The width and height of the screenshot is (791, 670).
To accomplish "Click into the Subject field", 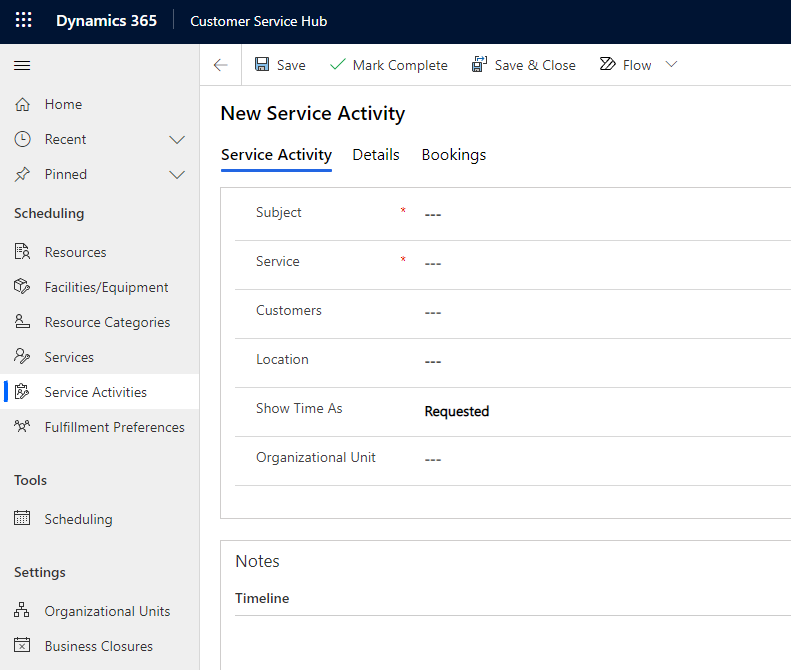I will click(607, 214).
